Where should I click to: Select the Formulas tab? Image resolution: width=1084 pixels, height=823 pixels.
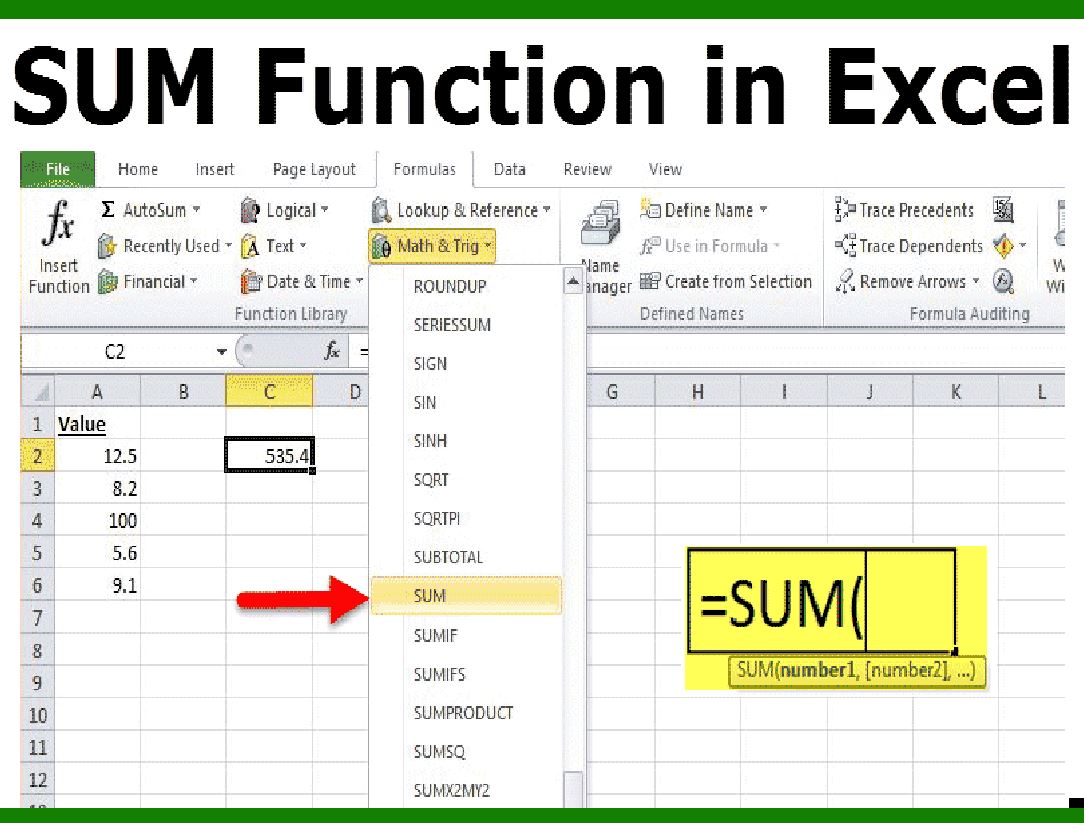click(424, 169)
